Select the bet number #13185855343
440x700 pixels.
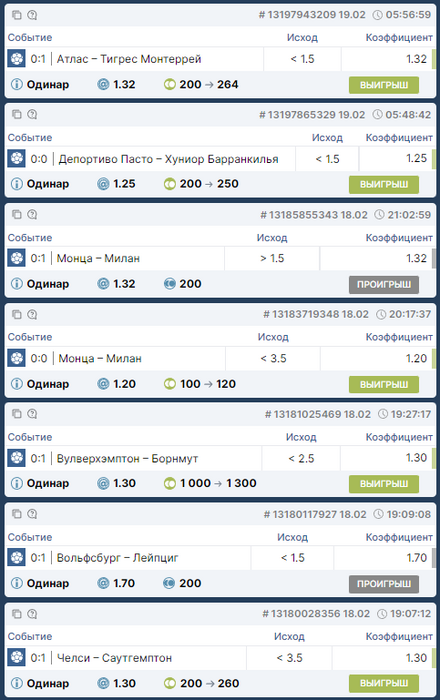coord(299,215)
